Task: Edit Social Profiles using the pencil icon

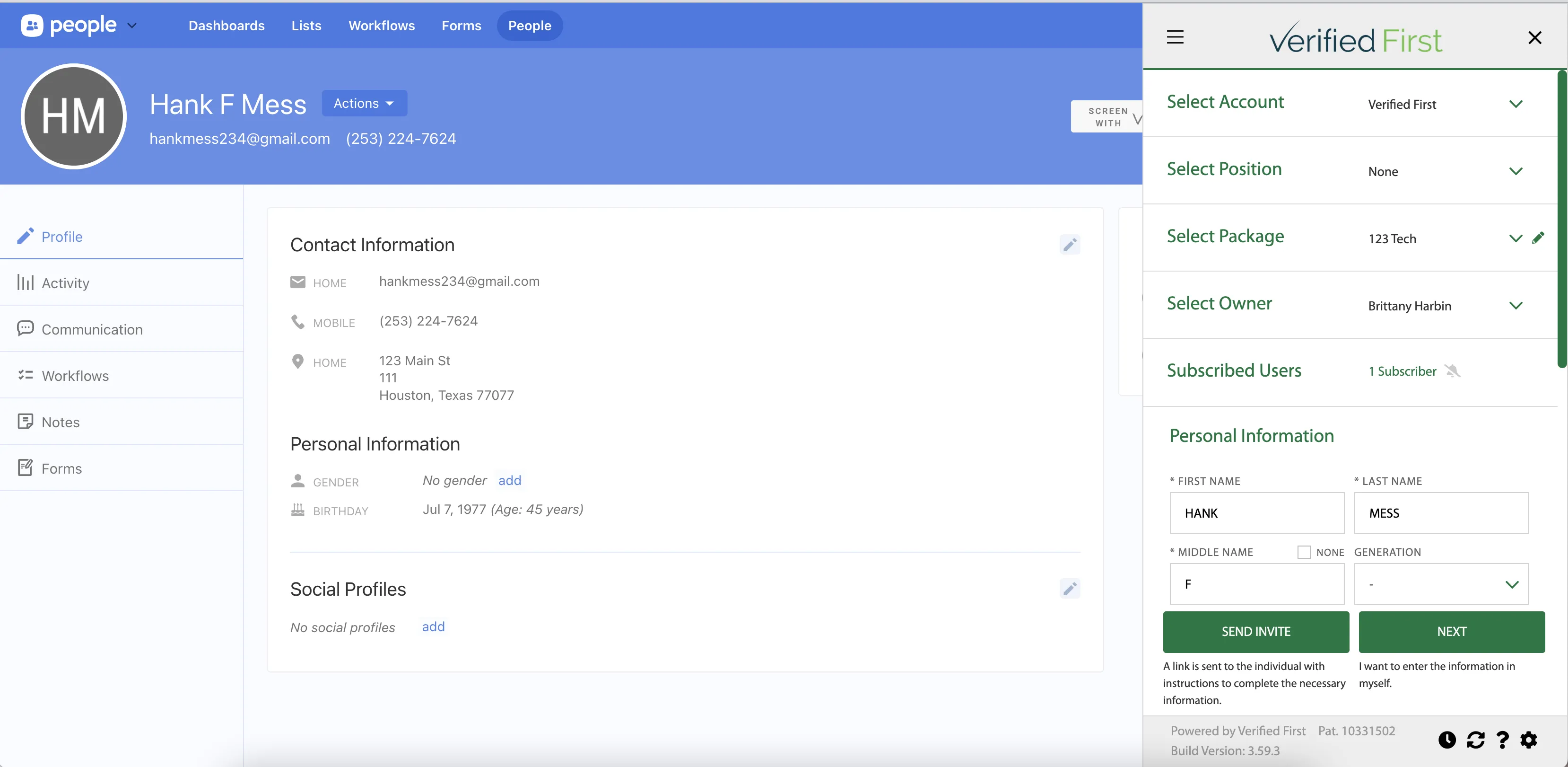Action: (x=1070, y=589)
